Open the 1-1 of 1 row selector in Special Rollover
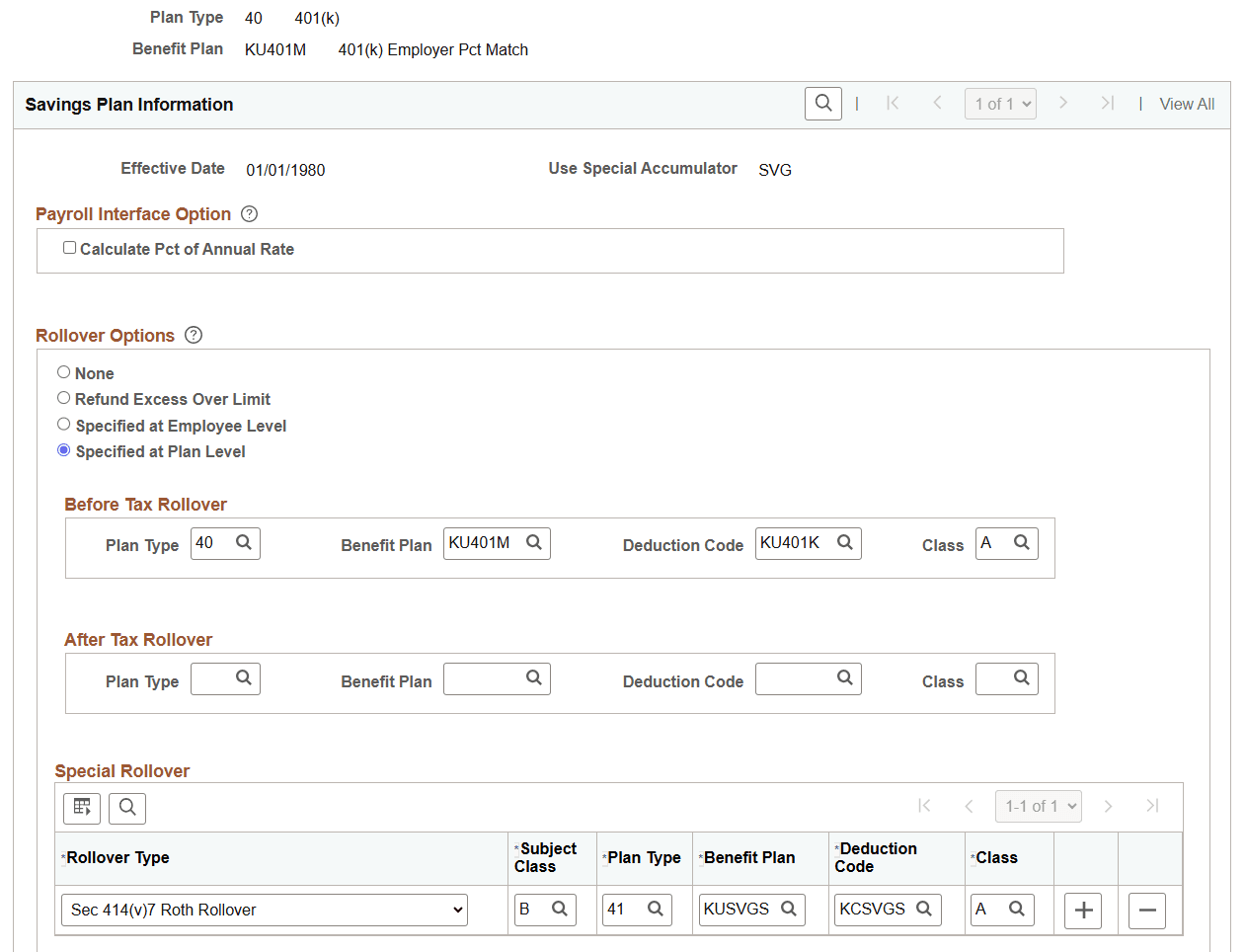 1038,806
